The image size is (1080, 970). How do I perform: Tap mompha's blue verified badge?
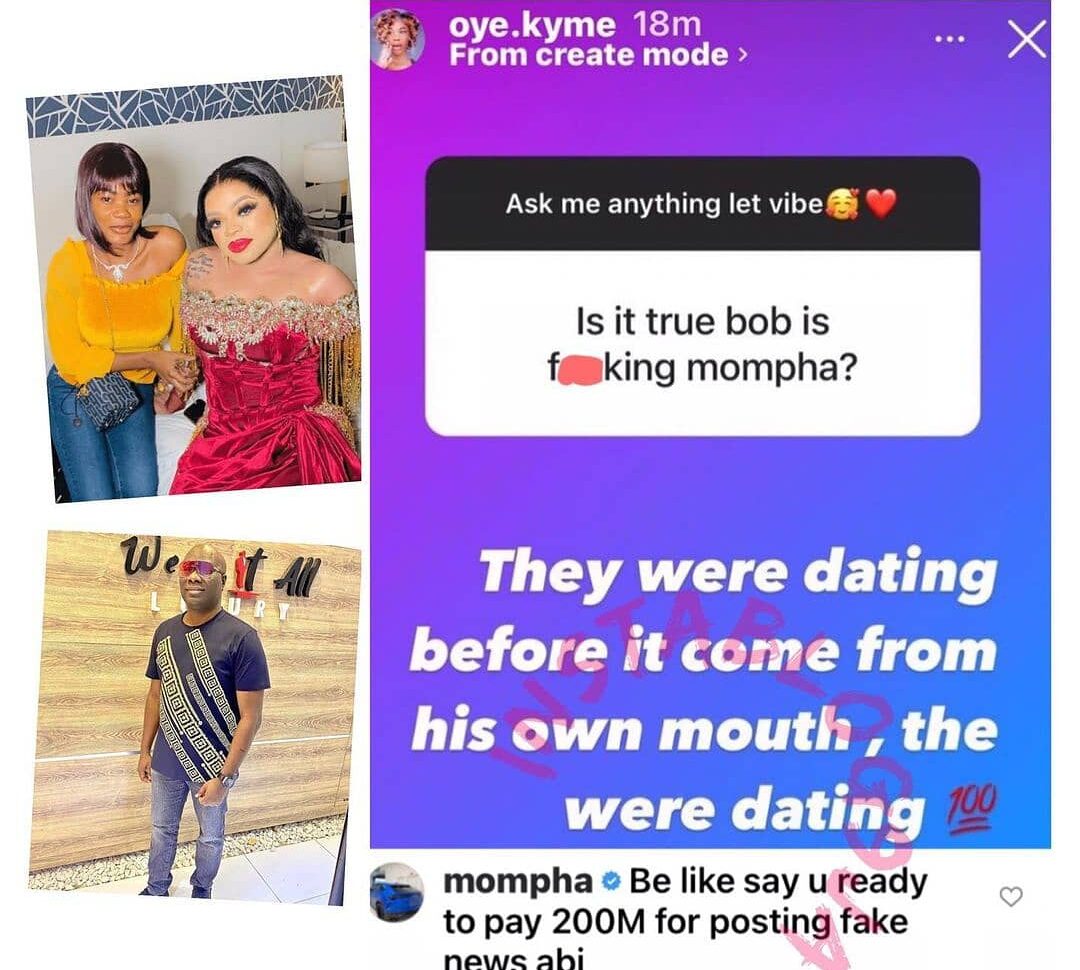click(611, 881)
